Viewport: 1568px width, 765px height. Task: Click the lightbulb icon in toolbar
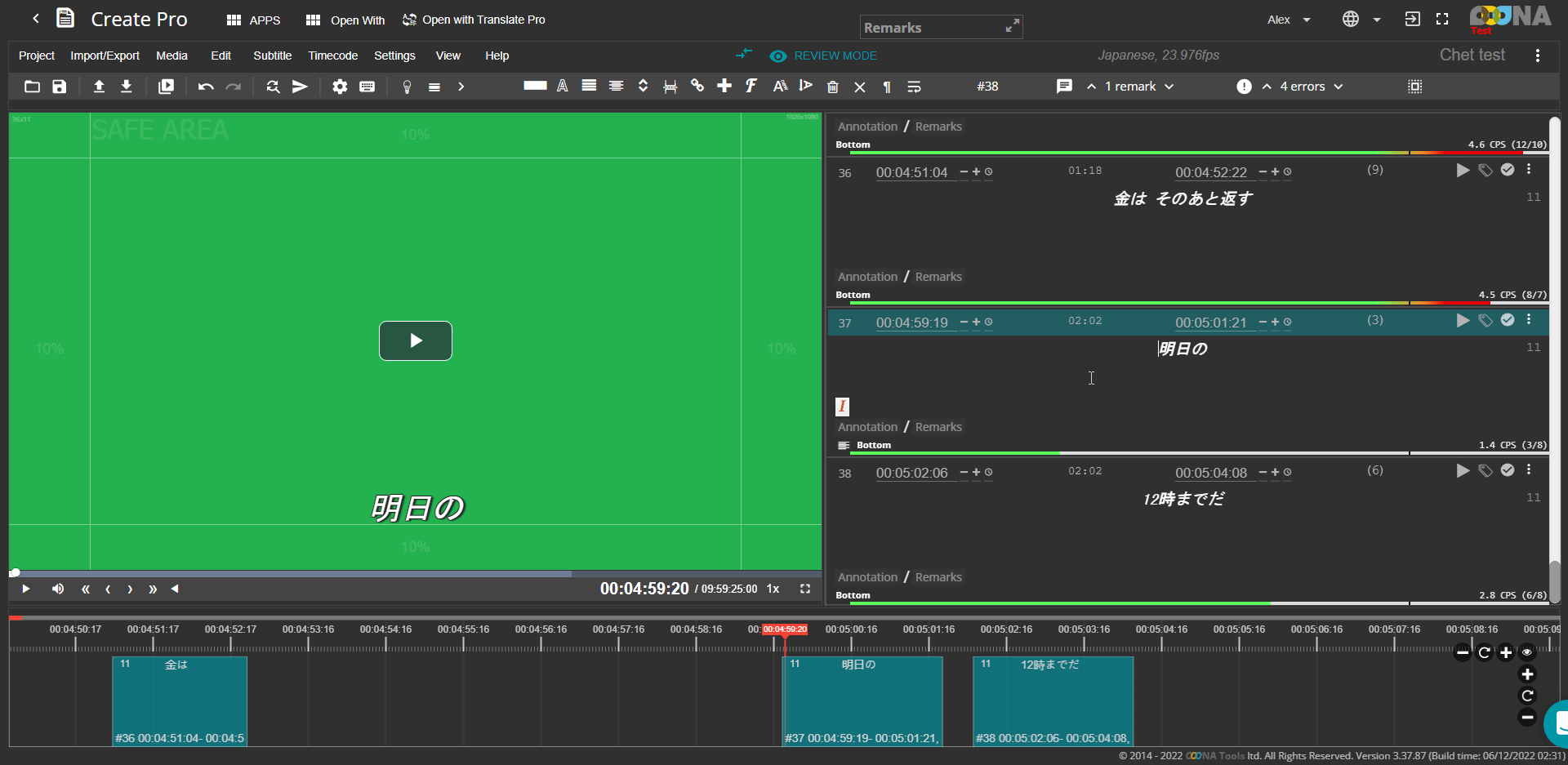pos(407,87)
